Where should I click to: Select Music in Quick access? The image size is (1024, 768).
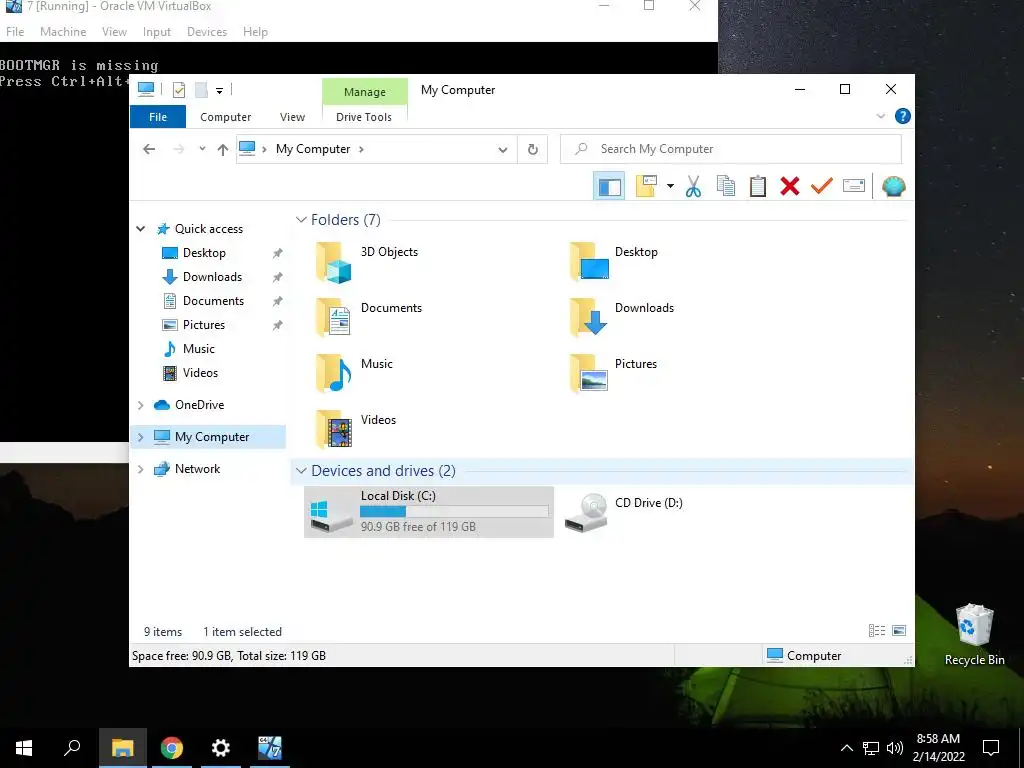click(199, 349)
